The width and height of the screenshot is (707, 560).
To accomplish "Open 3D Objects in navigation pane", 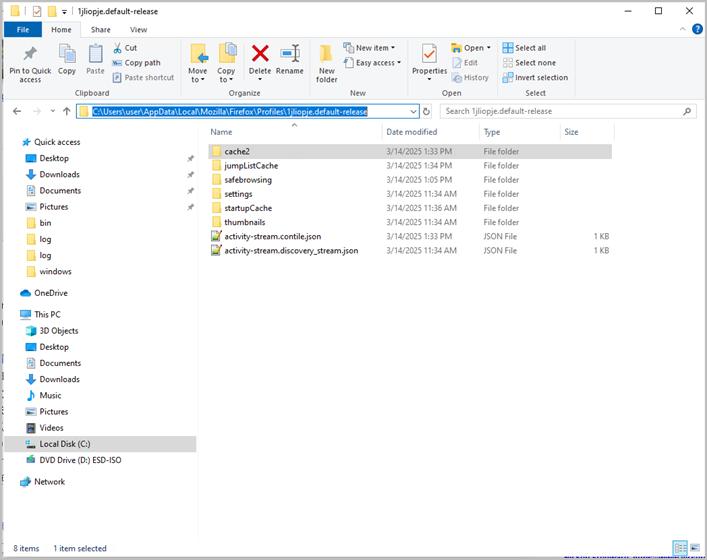I will [52, 331].
